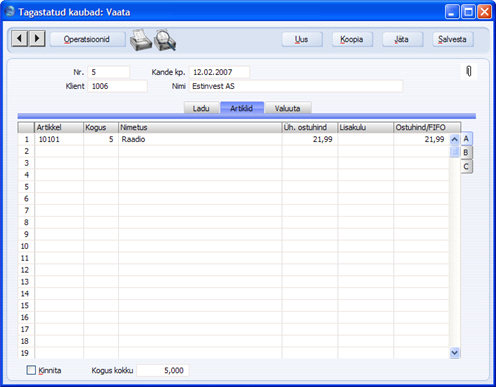Select Üh. ostuhind cell 21,99
This screenshot has width=496, height=387.
(310, 139)
